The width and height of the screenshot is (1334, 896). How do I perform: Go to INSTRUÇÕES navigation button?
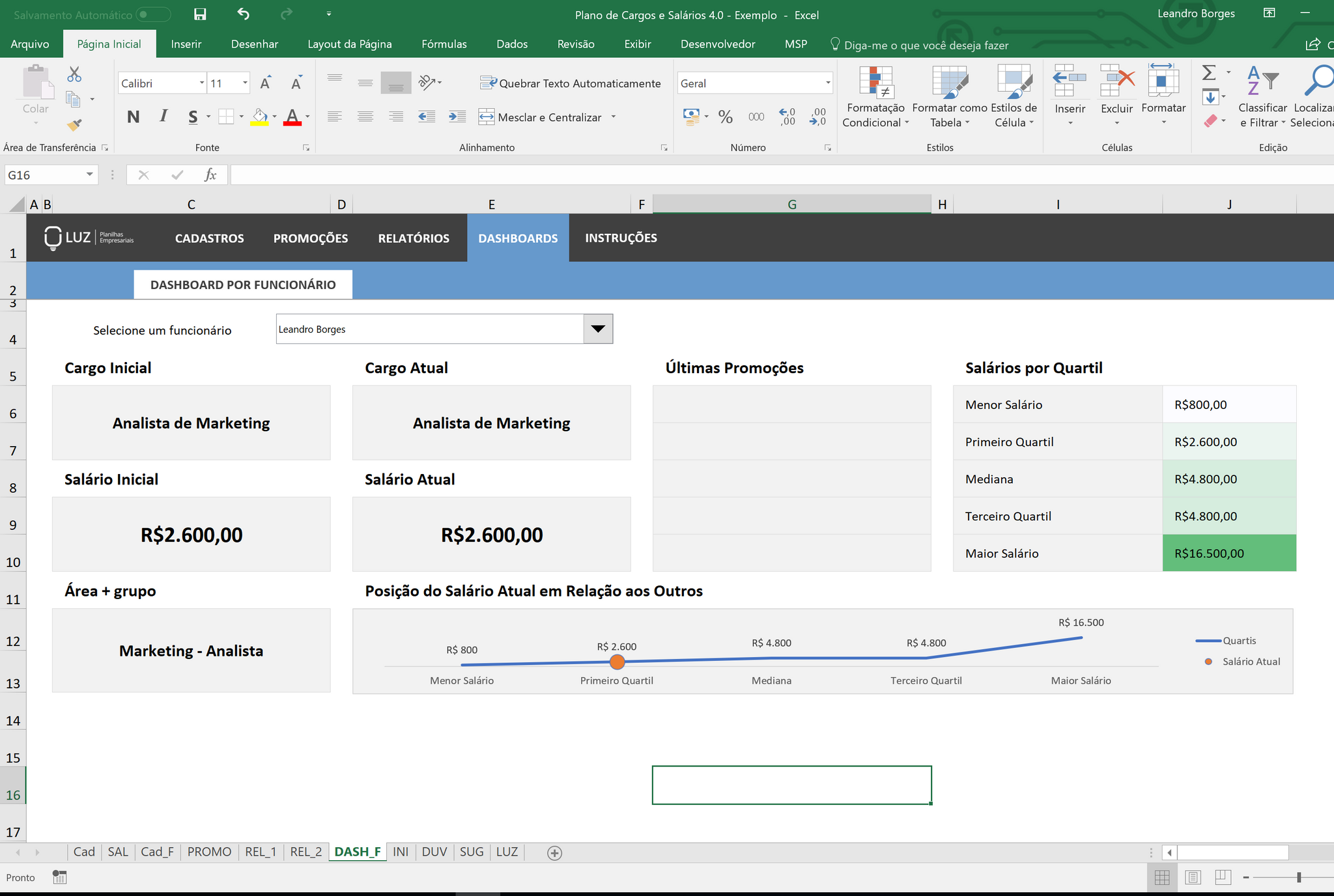coord(621,238)
